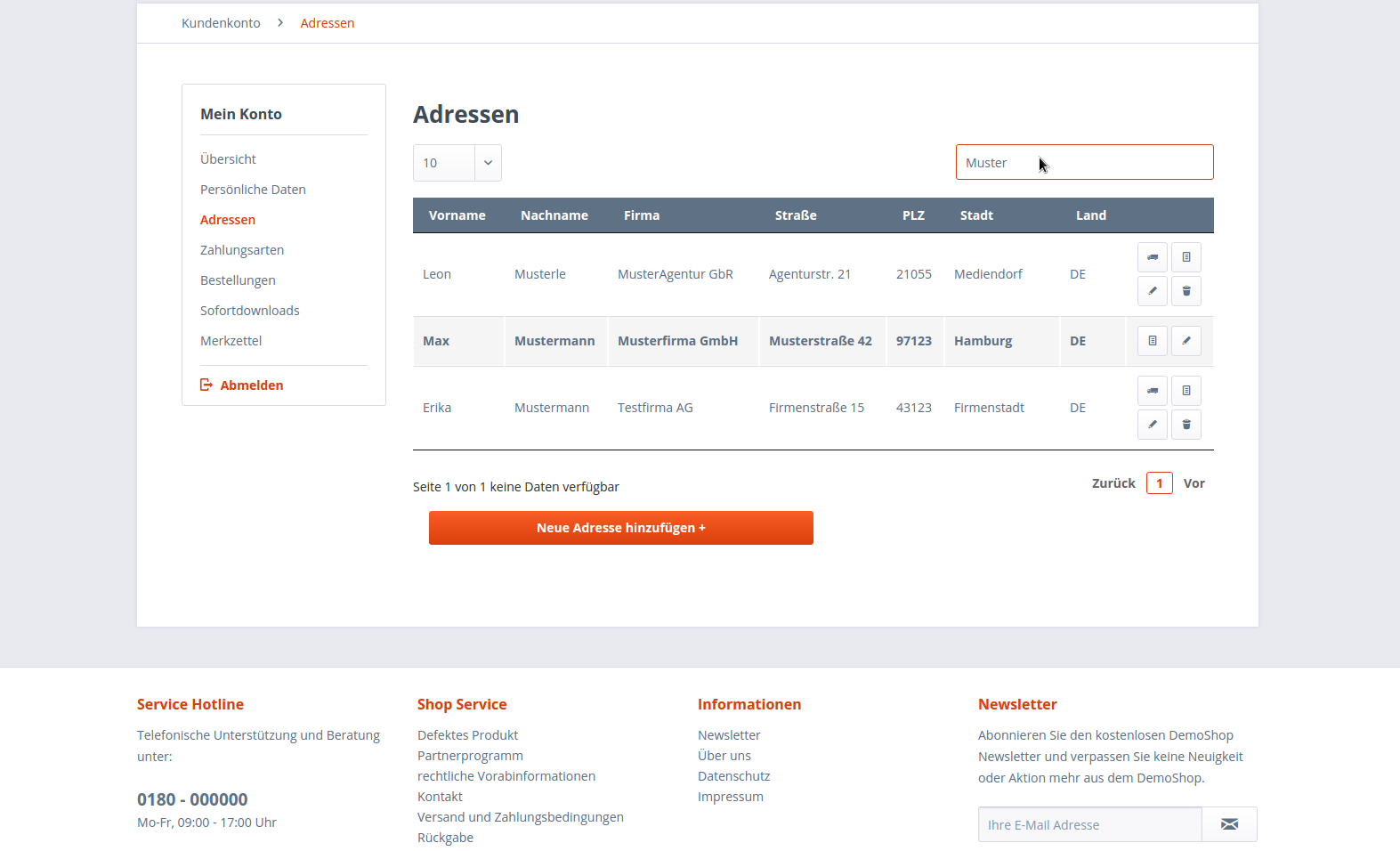The image size is (1400, 851).
Task: Open rechtliche Vorabinformationen footer link
Action: pos(506,776)
